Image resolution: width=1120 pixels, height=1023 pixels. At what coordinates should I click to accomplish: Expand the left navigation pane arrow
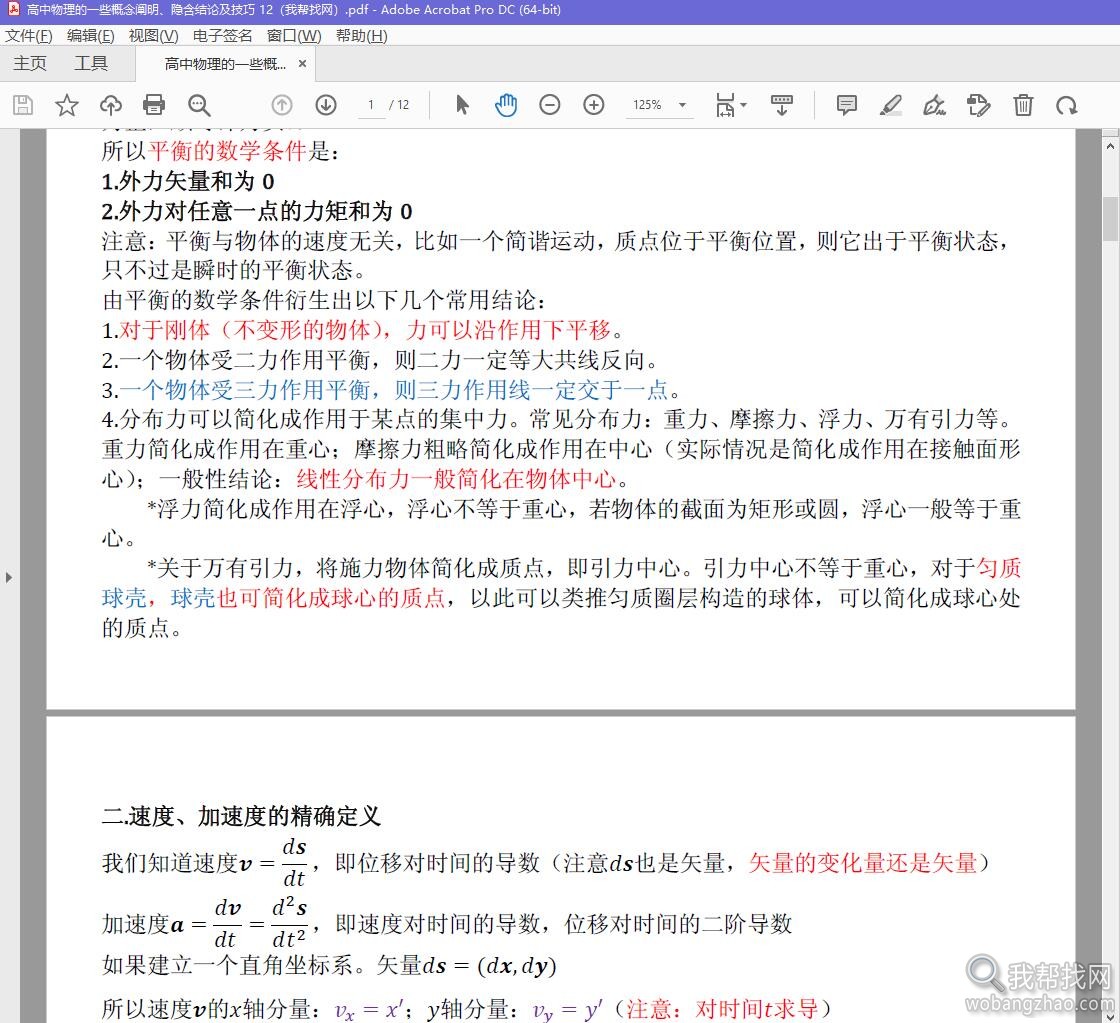point(9,577)
